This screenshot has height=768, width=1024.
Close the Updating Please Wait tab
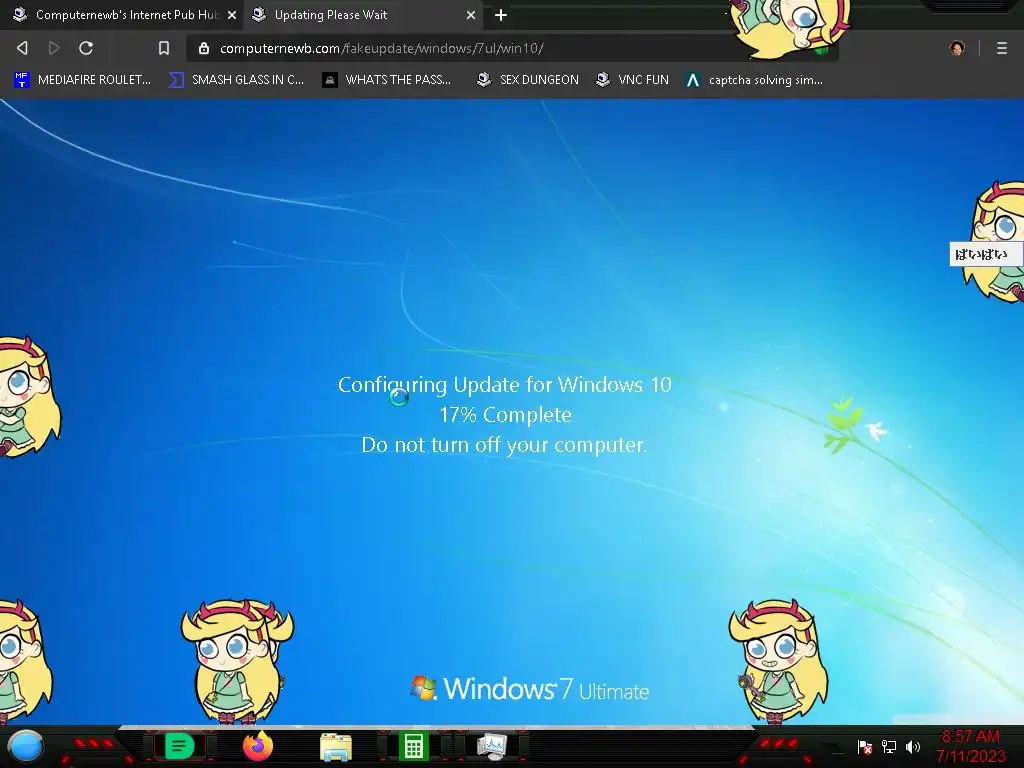[x=471, y=14]
